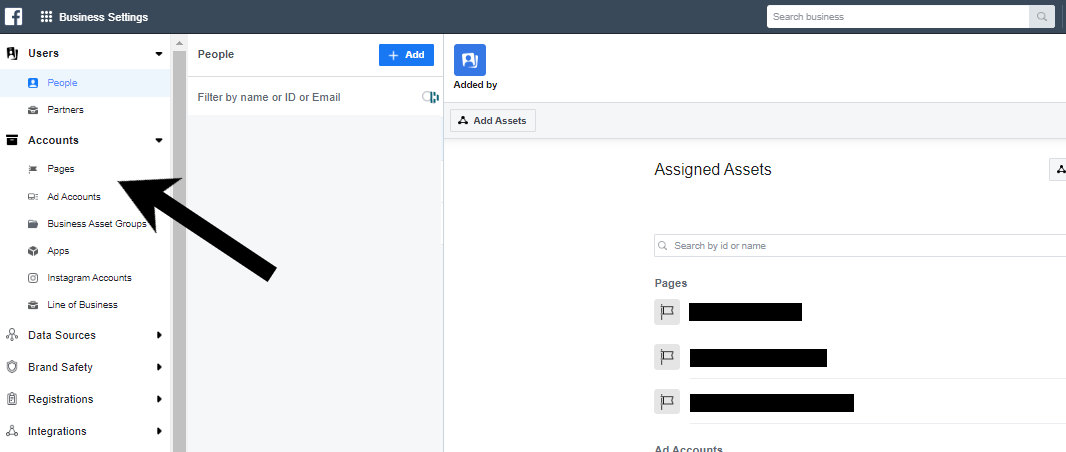Expand the Registrations section arrow

click(159, 399)
